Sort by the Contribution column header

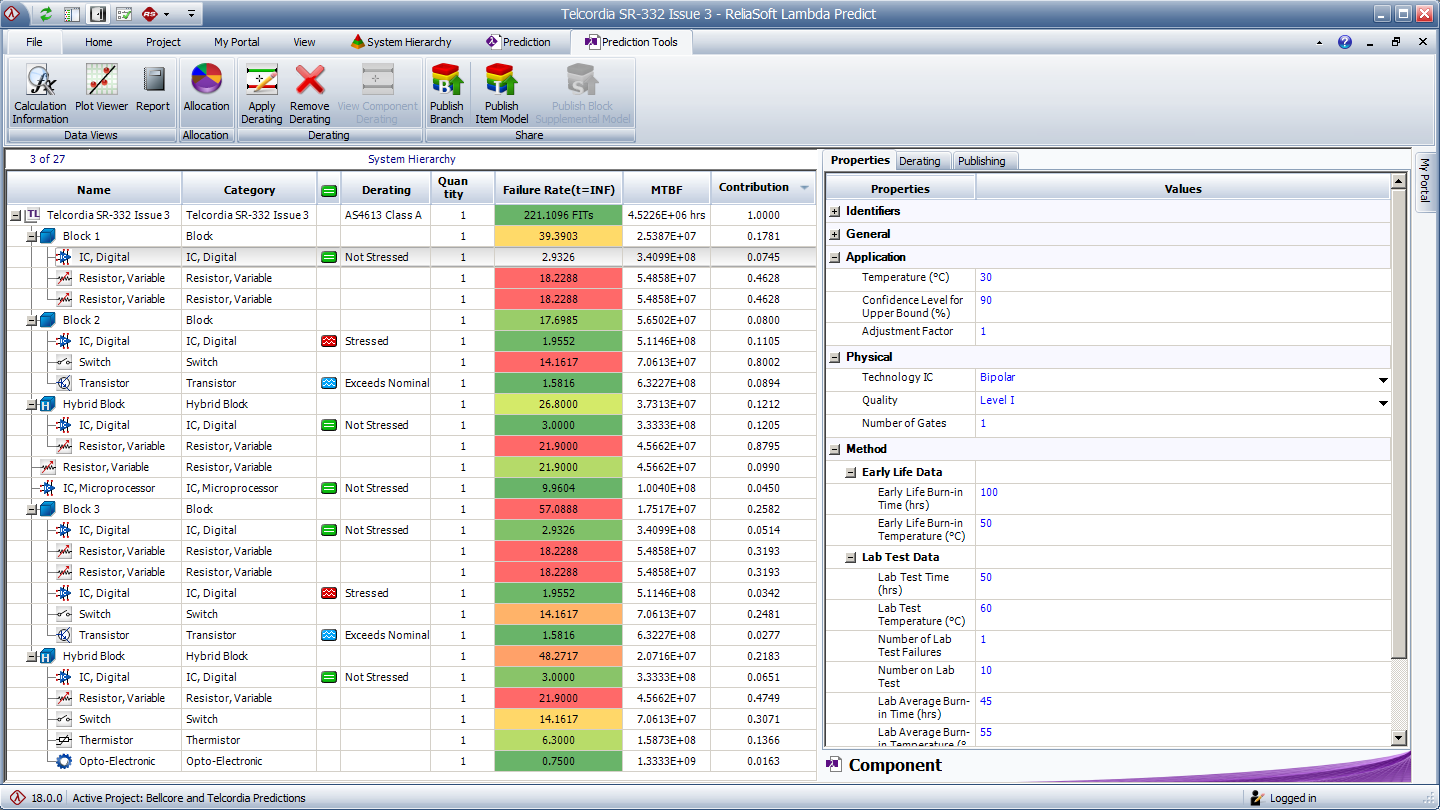(x=753, y=188)
